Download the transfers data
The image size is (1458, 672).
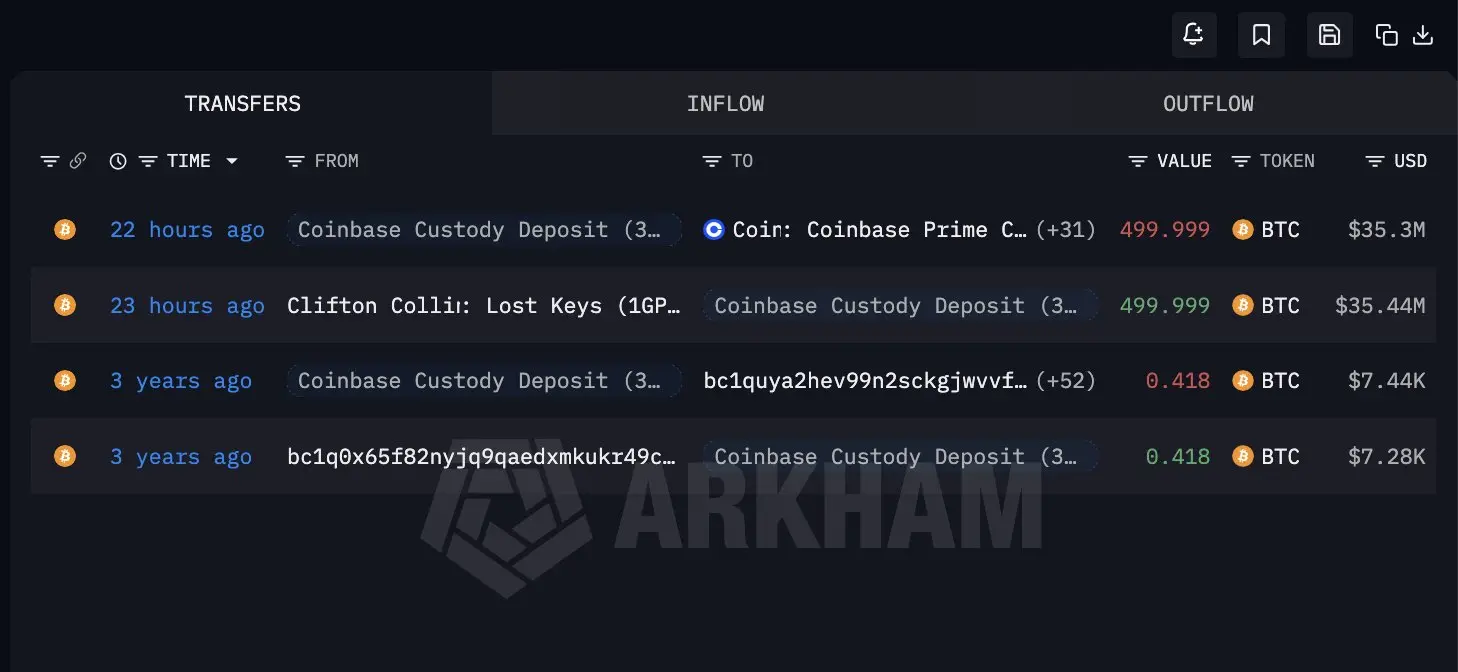(x=1422, y=35)
